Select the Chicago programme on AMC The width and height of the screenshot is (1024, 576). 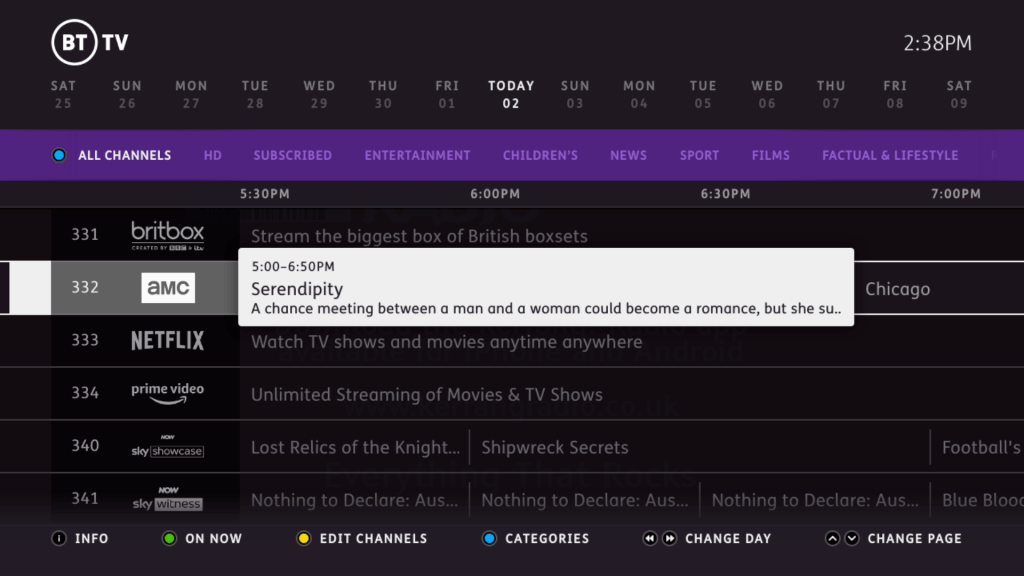(x=897, y=289)
